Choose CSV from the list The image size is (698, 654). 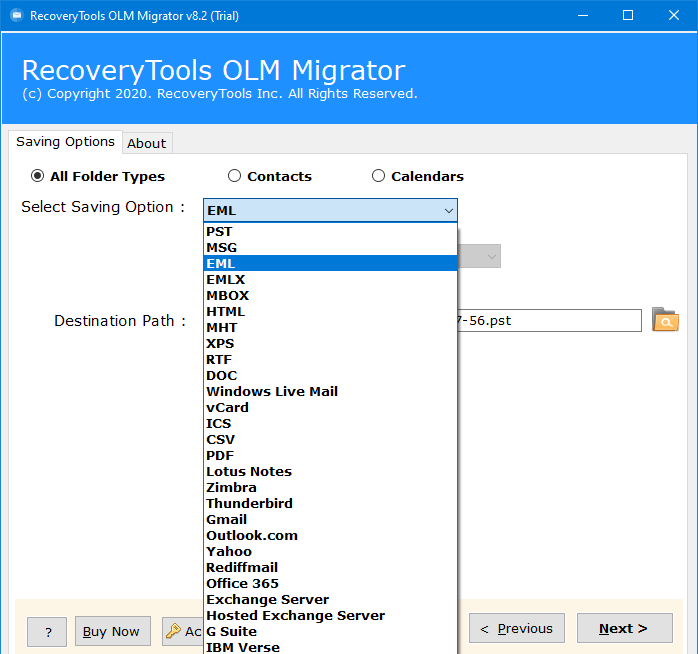(330, 440)
